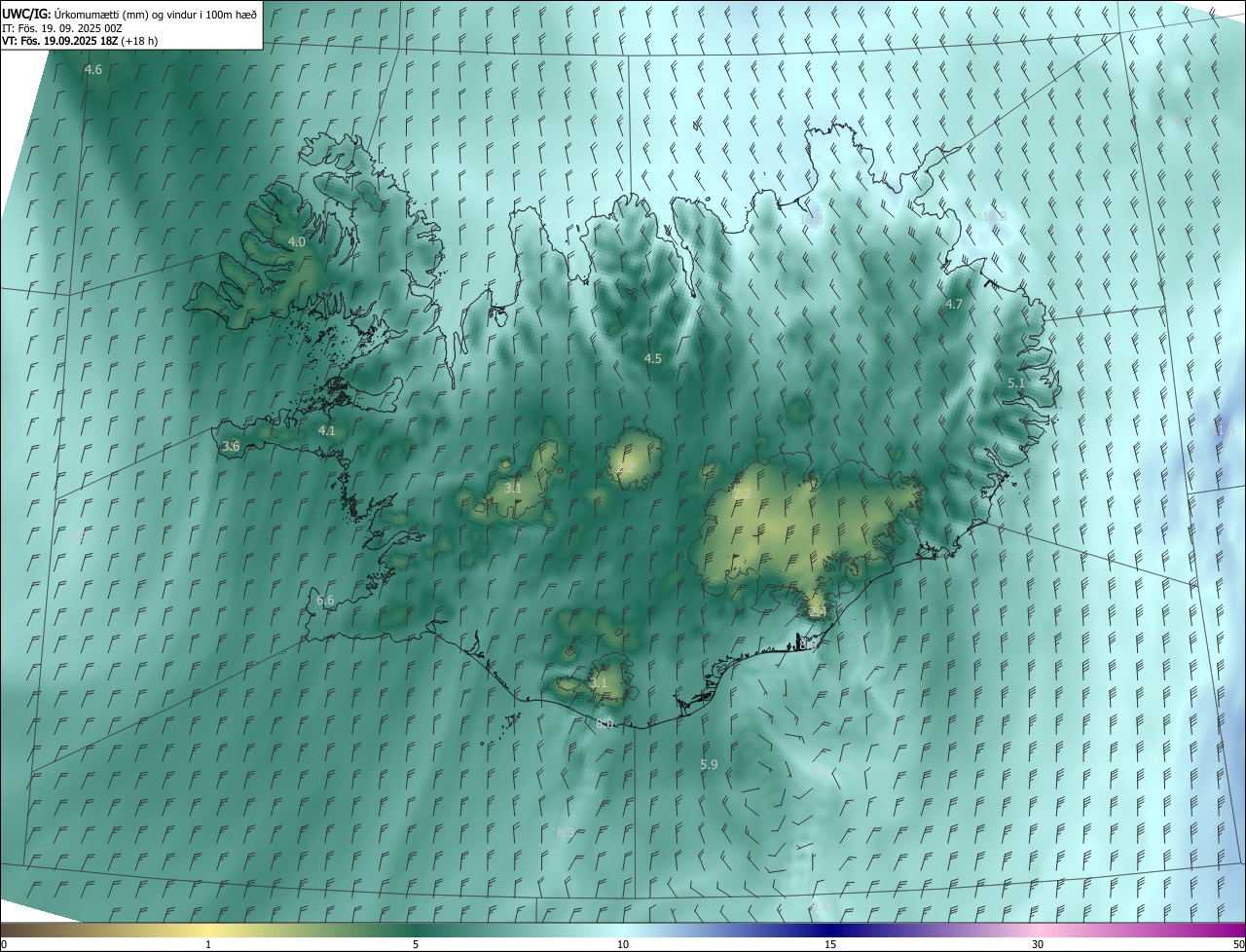Click the colorbar label 5
The image size is (1246, 952).
(x=416, y=944)
